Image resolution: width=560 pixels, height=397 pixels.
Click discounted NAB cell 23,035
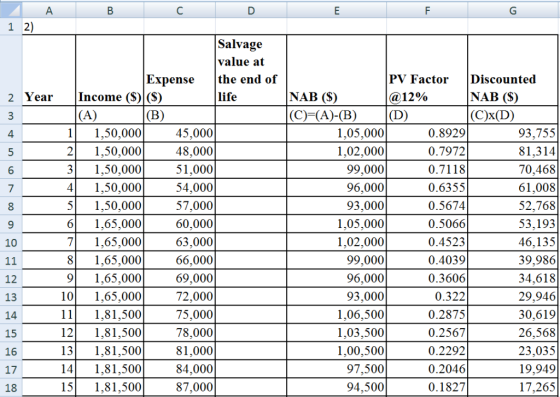click(513, 351)
